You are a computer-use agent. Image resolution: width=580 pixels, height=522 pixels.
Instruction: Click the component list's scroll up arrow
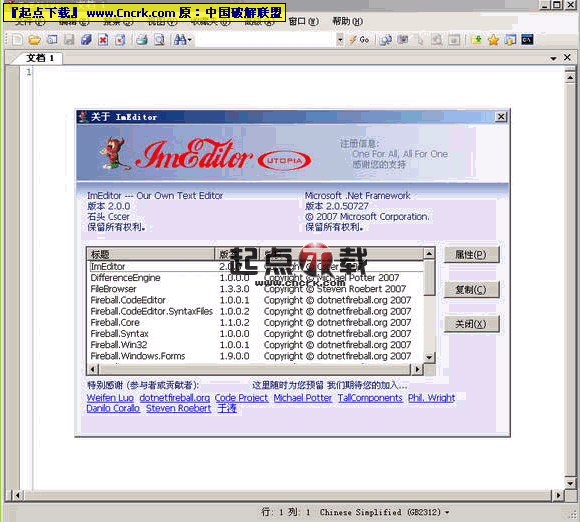(429, 254)
